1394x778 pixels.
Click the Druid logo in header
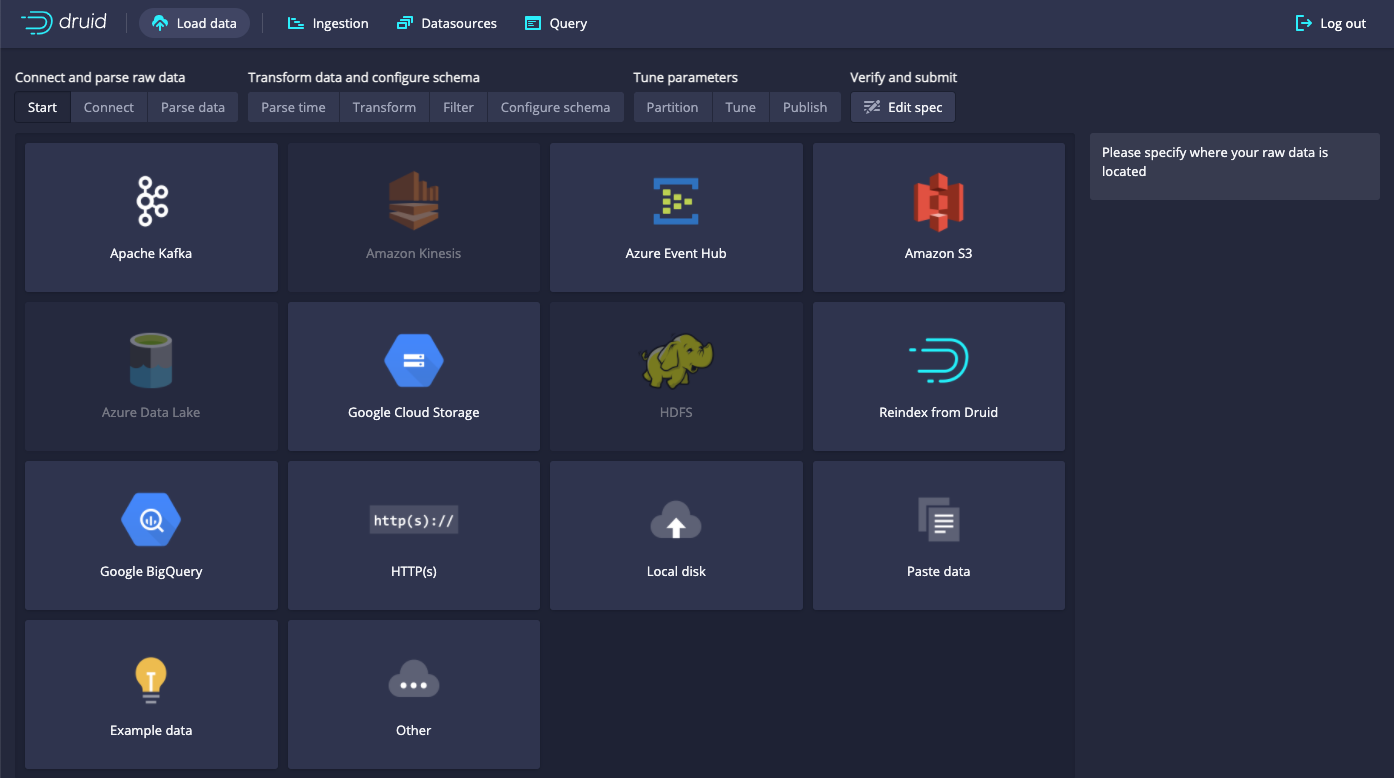(64, 22)
